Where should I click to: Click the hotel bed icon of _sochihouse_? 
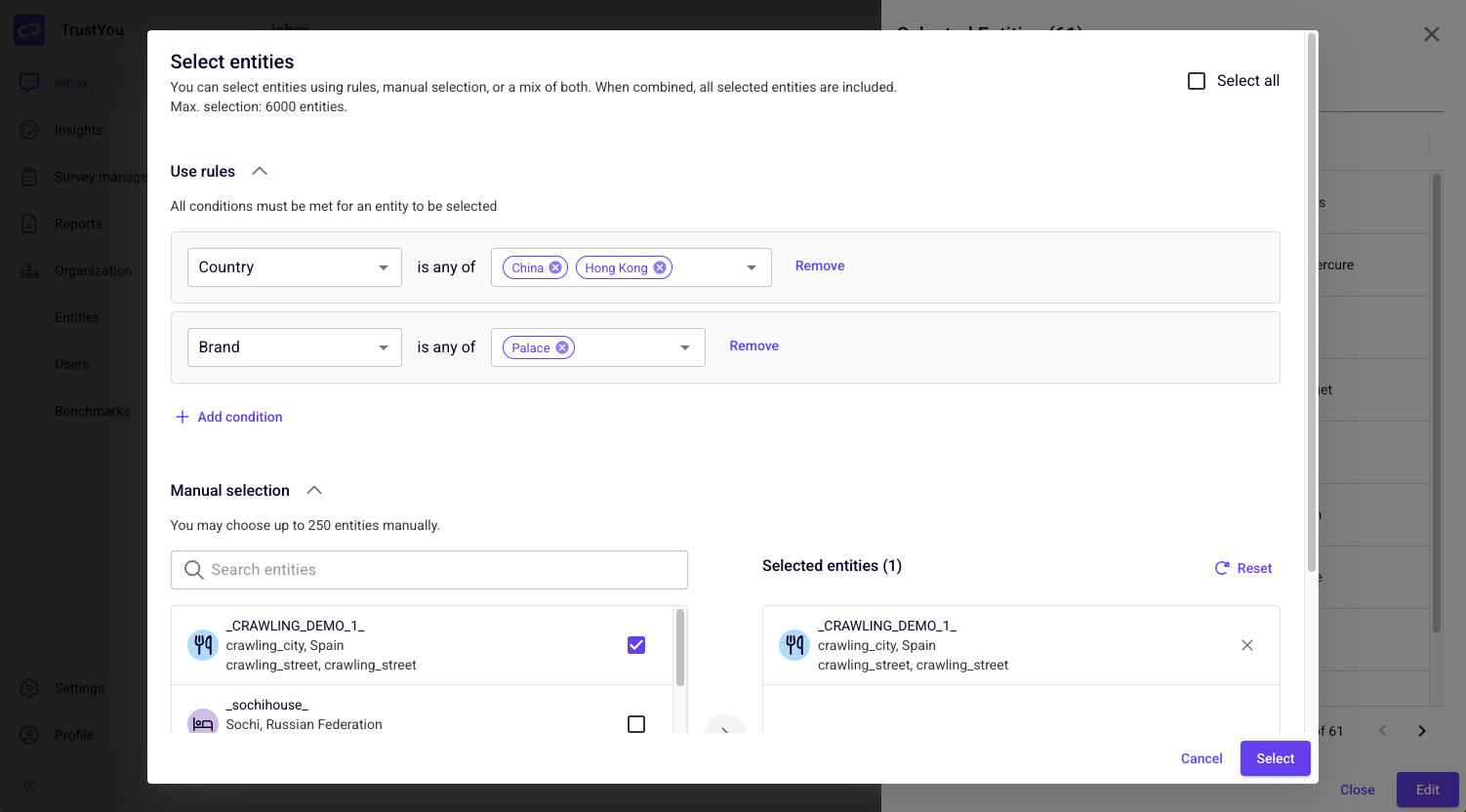pos(203,723)
